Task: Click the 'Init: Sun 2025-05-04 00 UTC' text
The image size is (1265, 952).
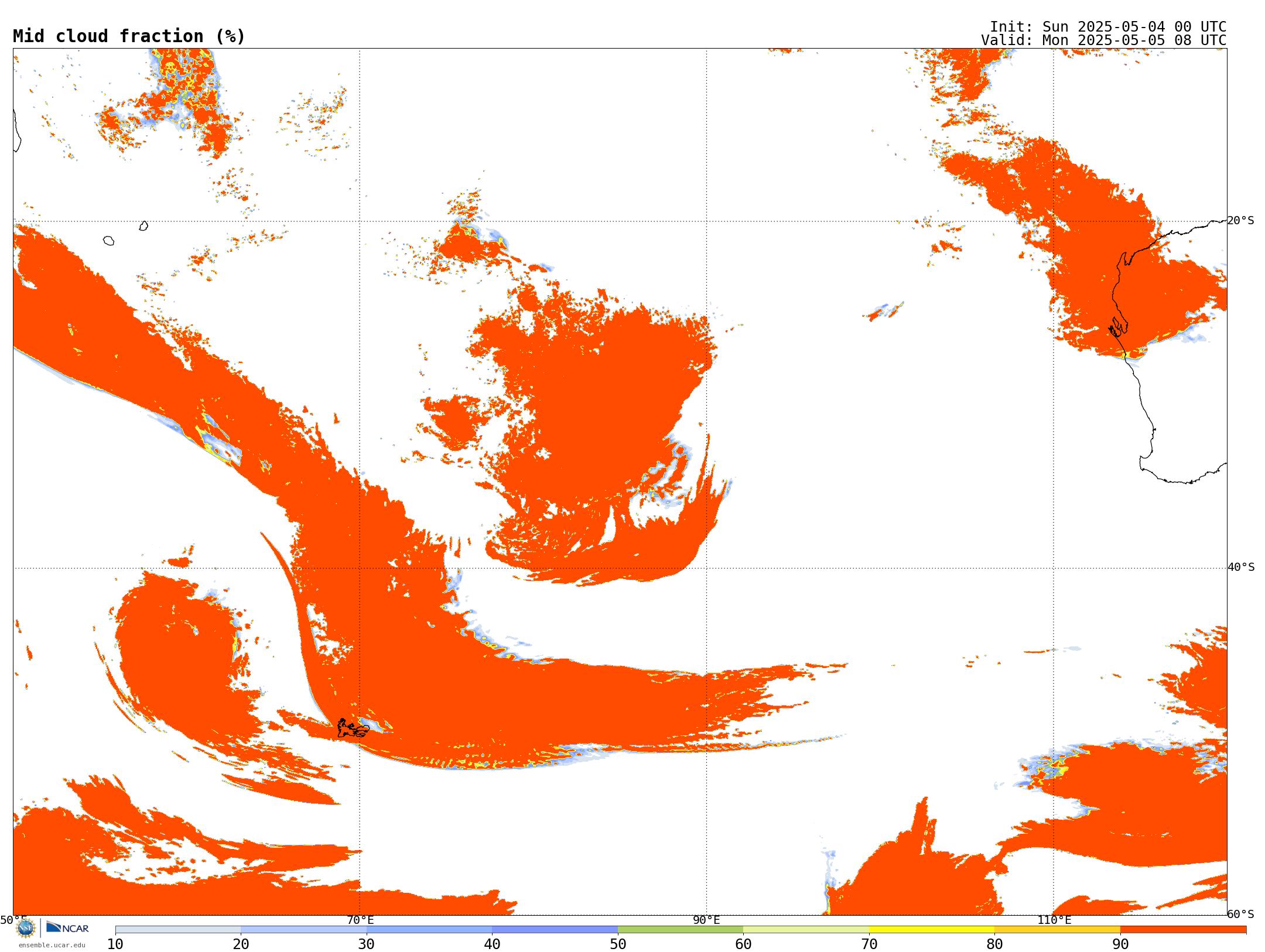Action: (x=1108, y=27)
